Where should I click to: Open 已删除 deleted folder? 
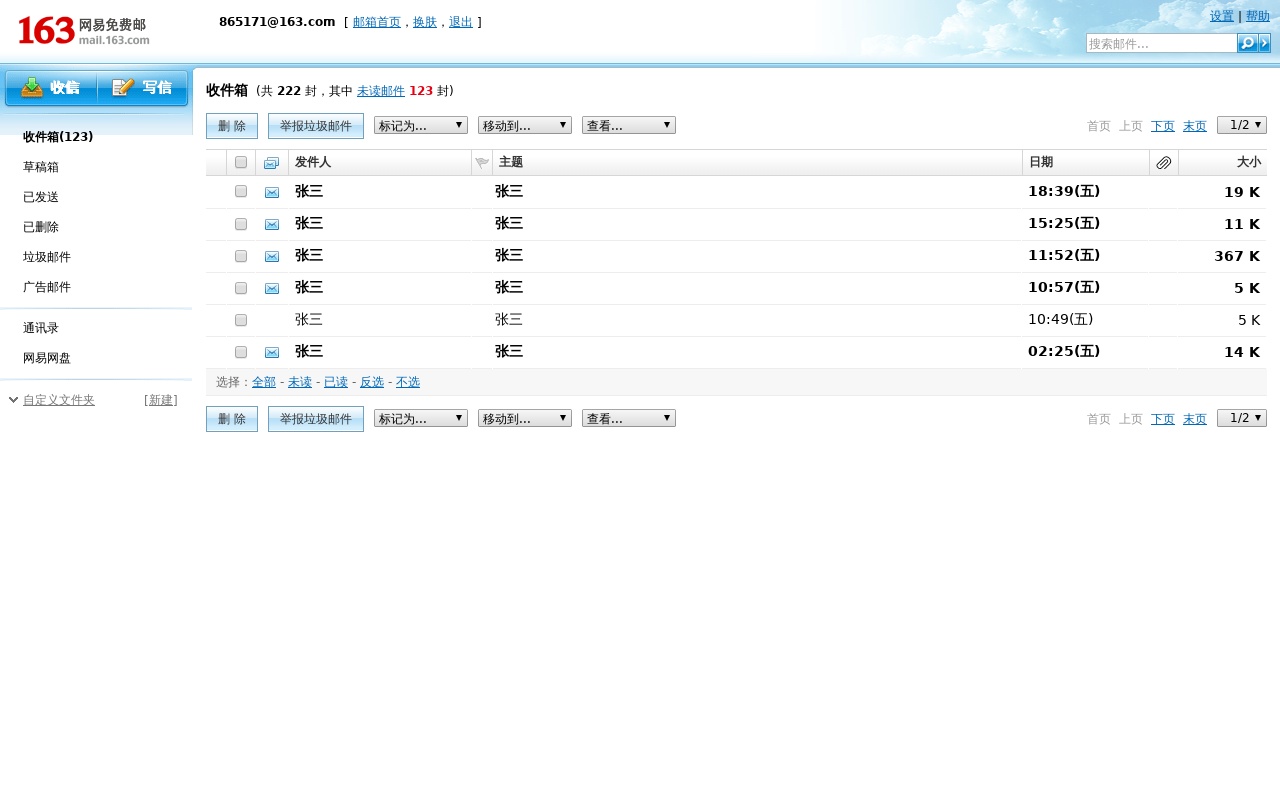[x=41, y=227]
